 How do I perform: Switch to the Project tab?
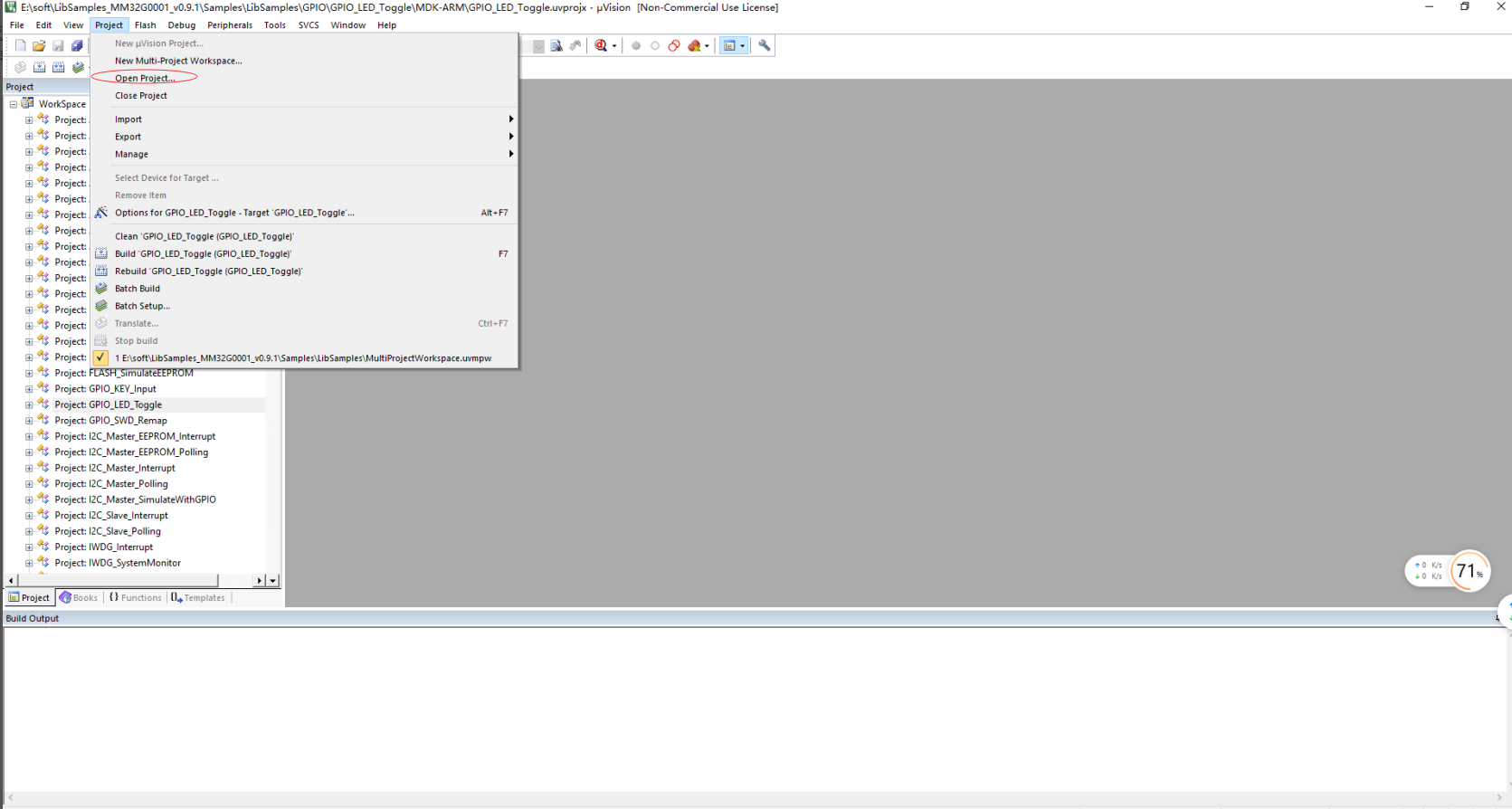pos(29,597)
